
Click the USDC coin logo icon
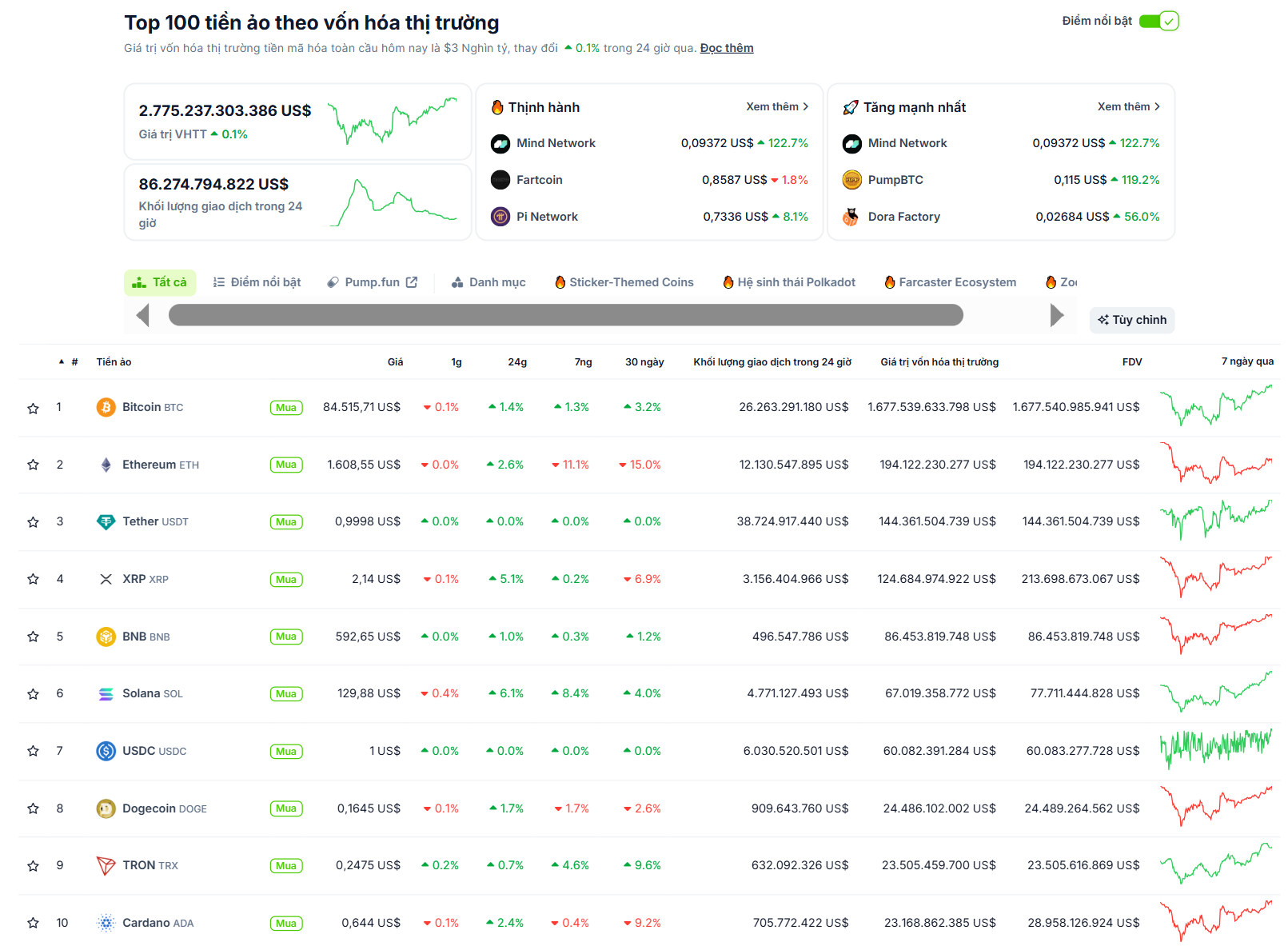(106, 751)
